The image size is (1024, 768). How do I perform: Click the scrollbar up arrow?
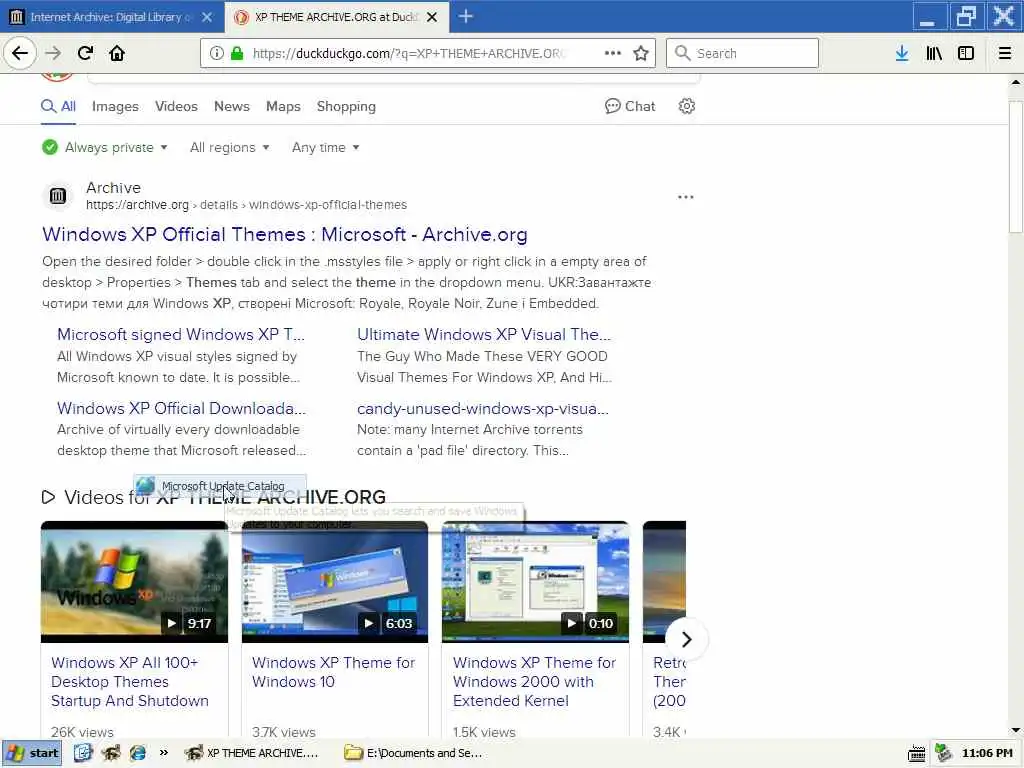(x=1016, y=82)
